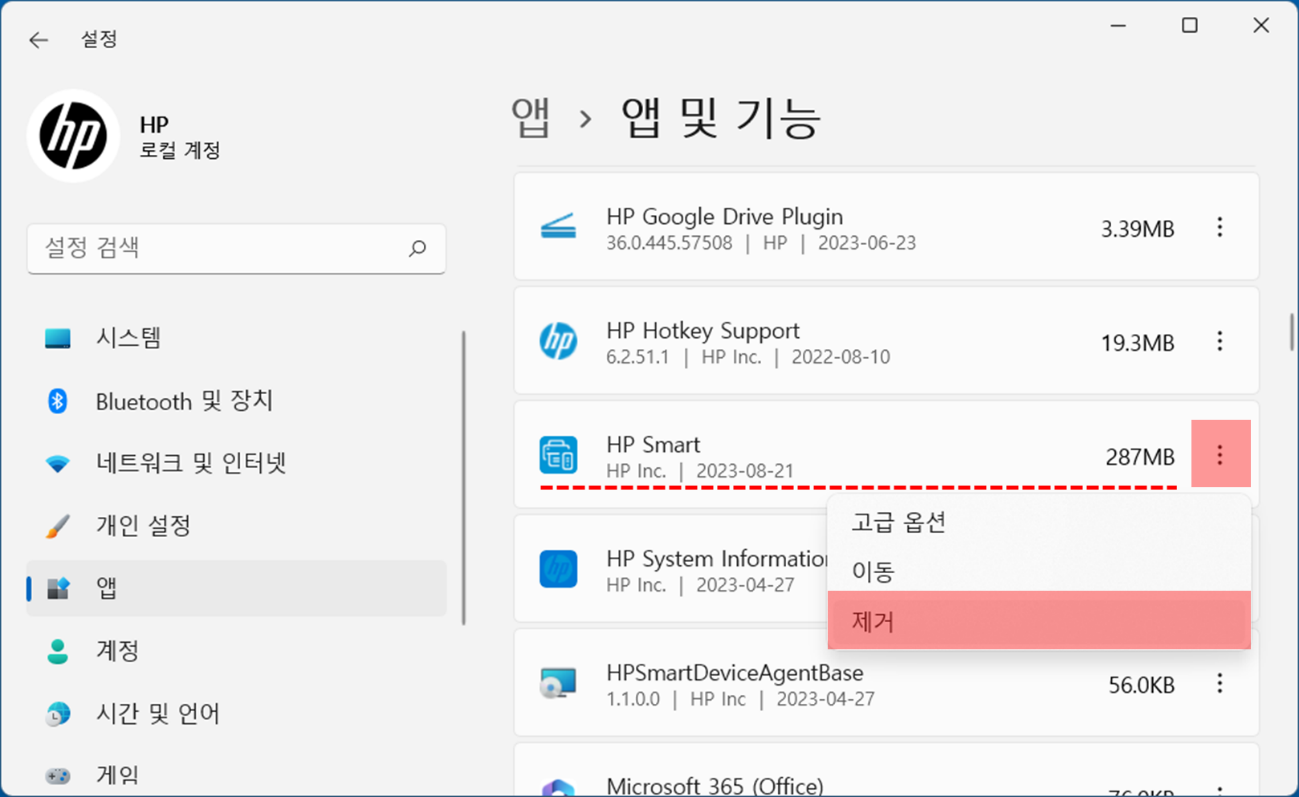Click HP Smart app icon
Image resolution: width=1299 pixels, height=797 pixels.
558,456
